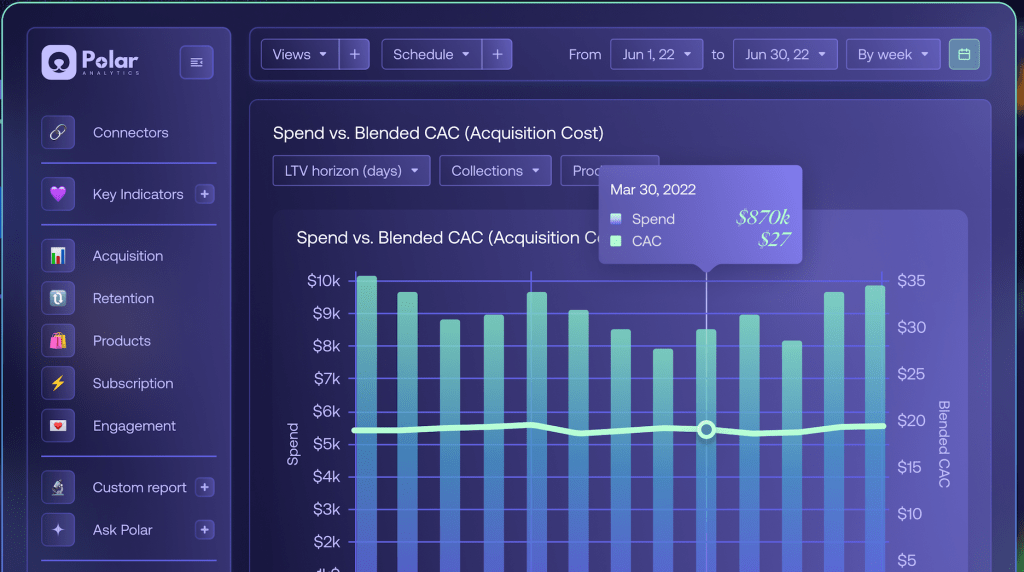Screen dimensions: 1024x572
Task: Click the Spend vs. Blended CAC panel title
Action: click(438, 133)
